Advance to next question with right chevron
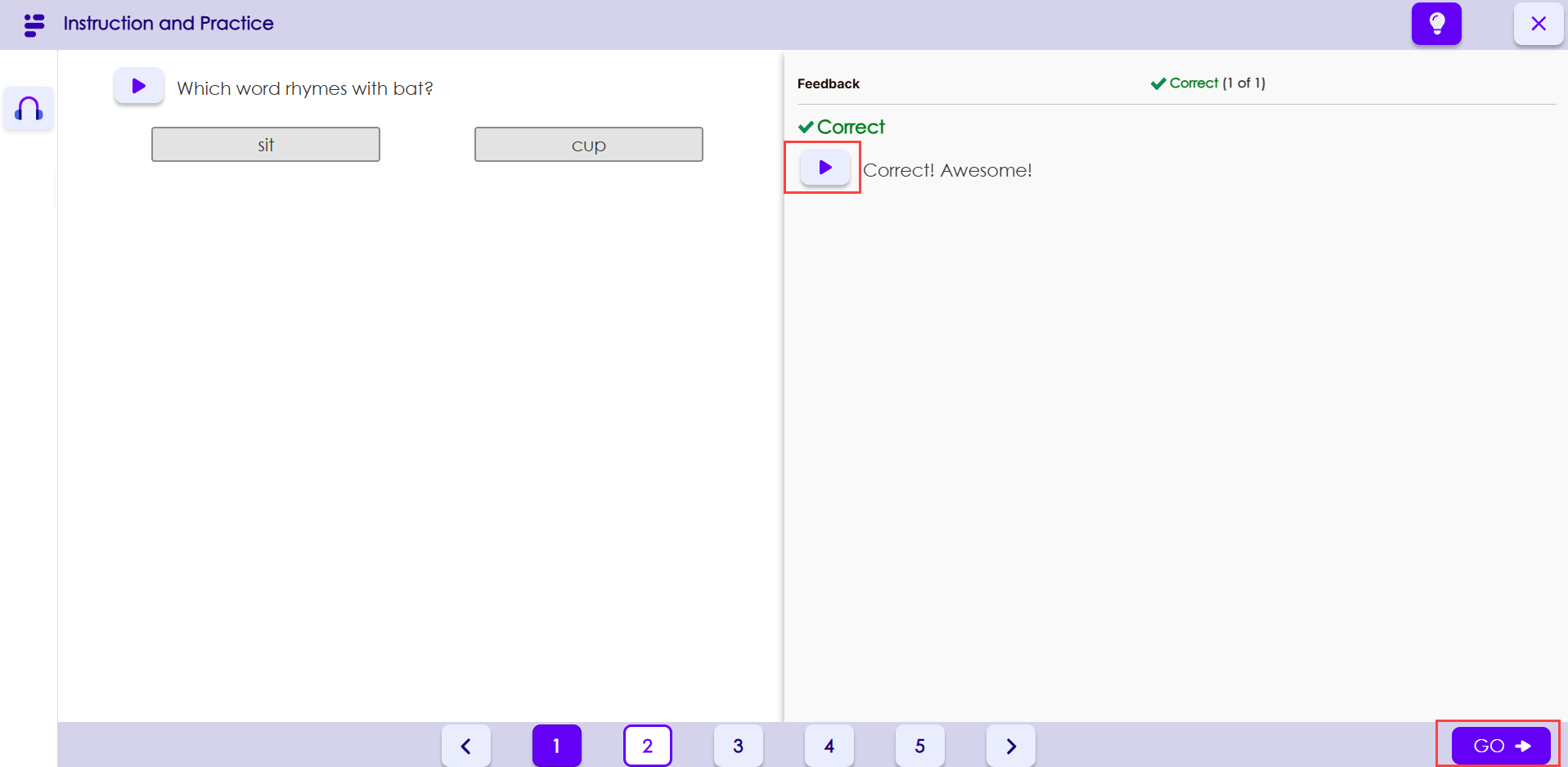 click(x=1010, y=746)
